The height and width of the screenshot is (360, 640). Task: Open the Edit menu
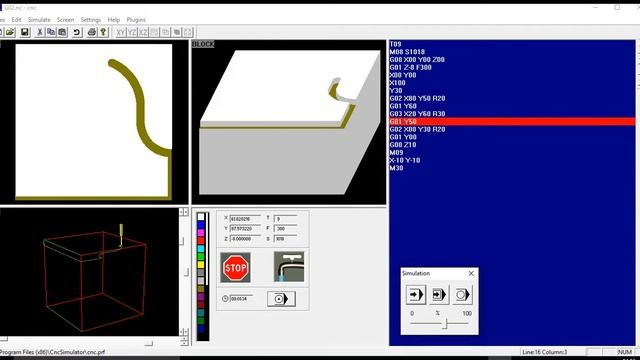16,20
